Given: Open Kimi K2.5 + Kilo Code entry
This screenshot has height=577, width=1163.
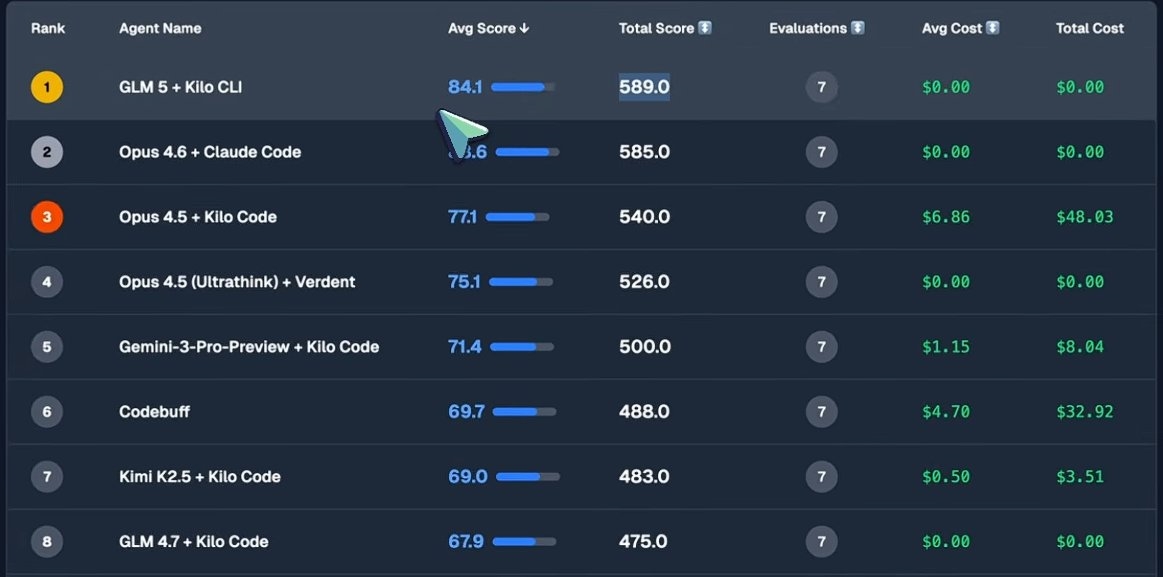Looking at the screenshot, I should tap(200, 477).
